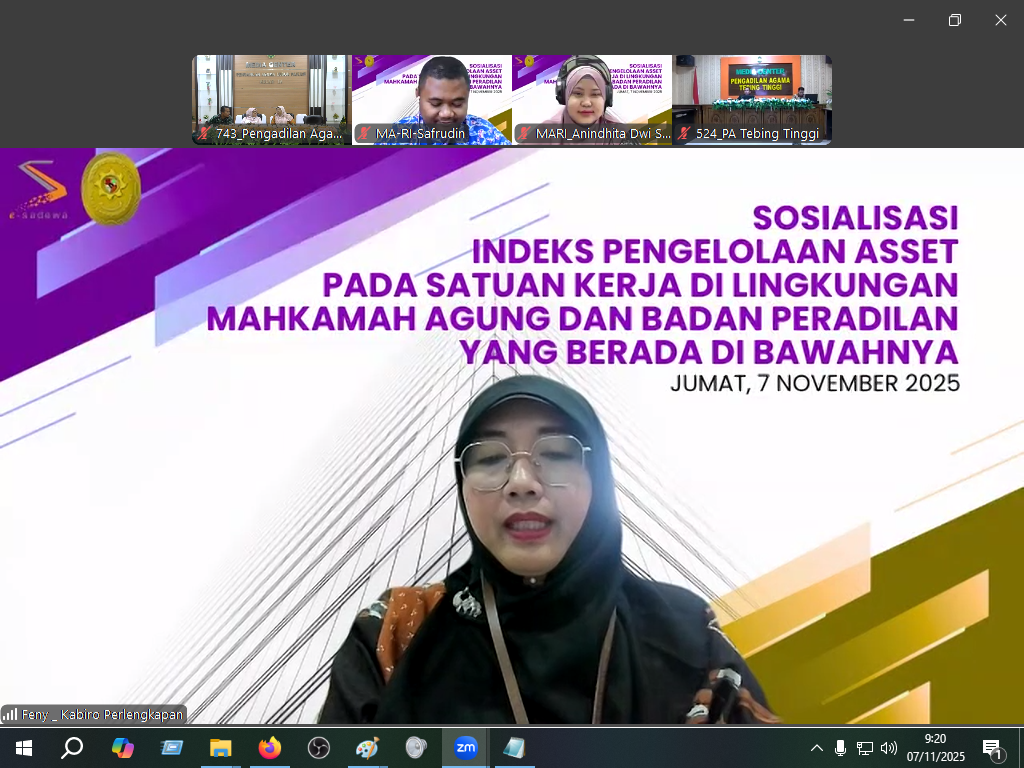This screenshot has height=768, width=1024.
Task: Click the Copilot icon in taskbar
Action: pos(123,748)
